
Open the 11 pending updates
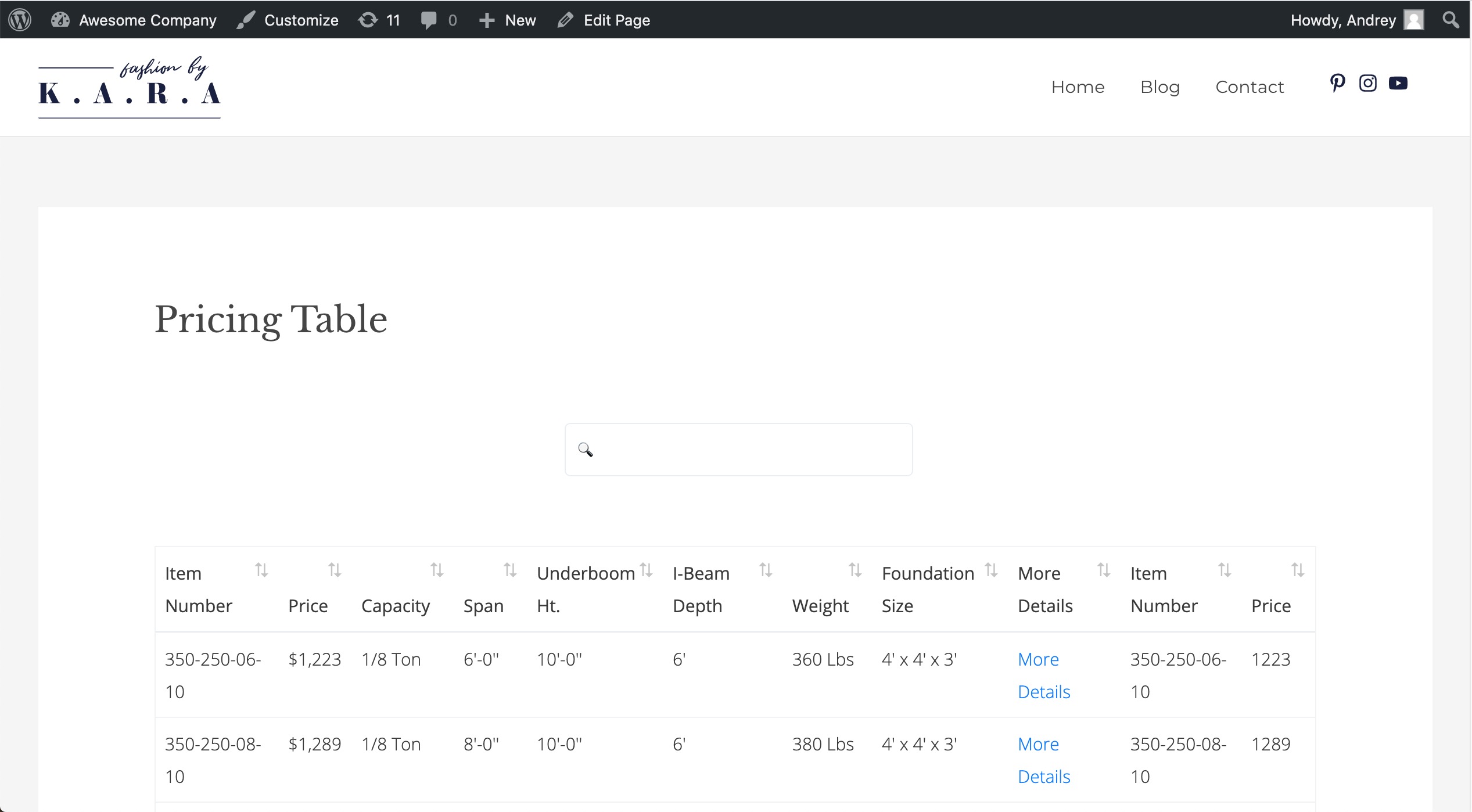[x=379, y=20]
